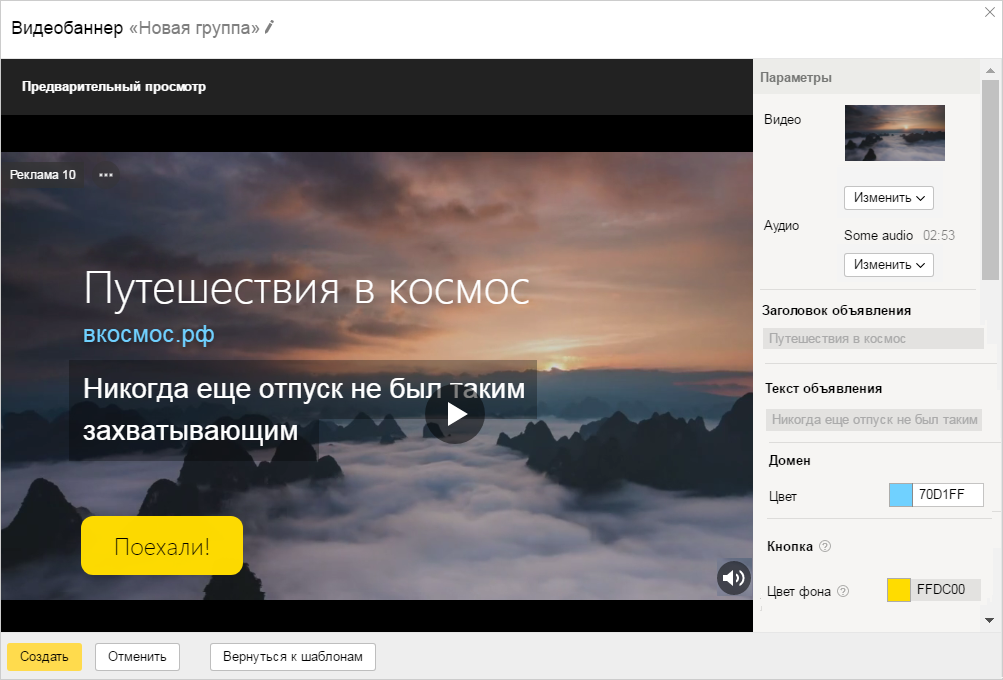Click the Реклама 10 label in the preview
Viewport: 1003px width, 680px height.
(43, 175)
